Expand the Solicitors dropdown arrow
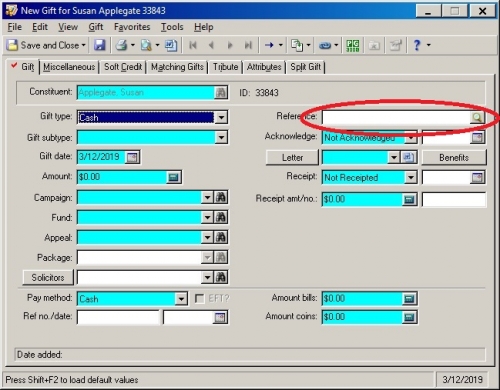The width and height of the screenshot is (500, 390). pyautogui.click(x=207, y=277)
